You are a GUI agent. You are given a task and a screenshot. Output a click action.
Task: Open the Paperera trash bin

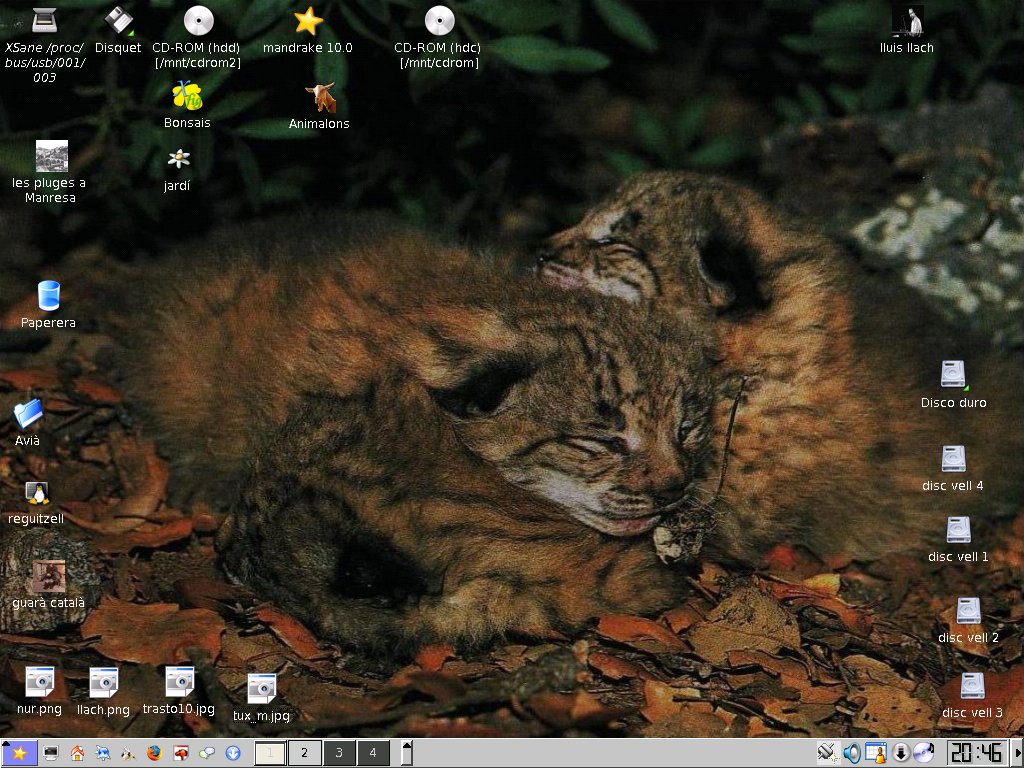pyautogui.click(x=48, y=295)
